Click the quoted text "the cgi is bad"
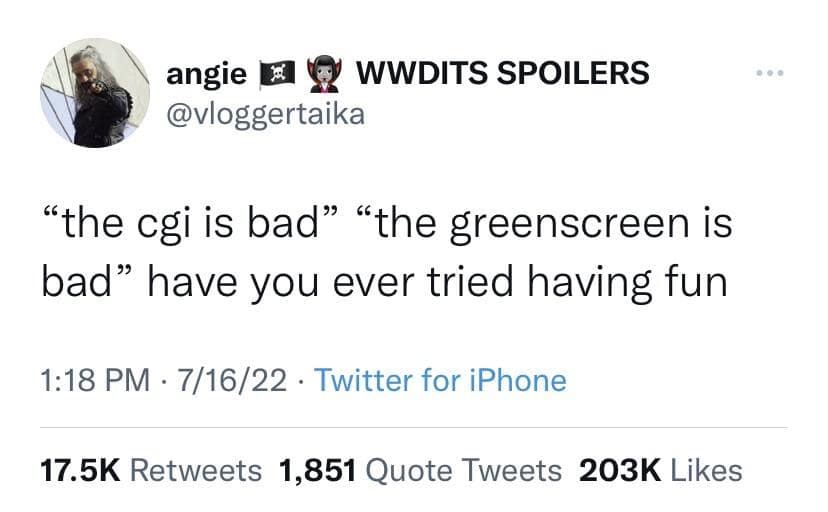Screen dimensions: 828x512 (x=190, y=224)
